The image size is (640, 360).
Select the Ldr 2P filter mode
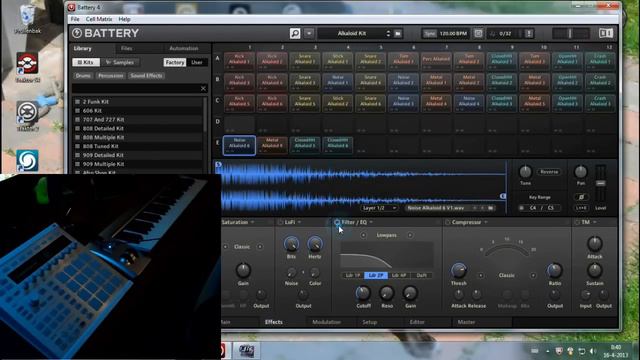[x=376, y=276]
